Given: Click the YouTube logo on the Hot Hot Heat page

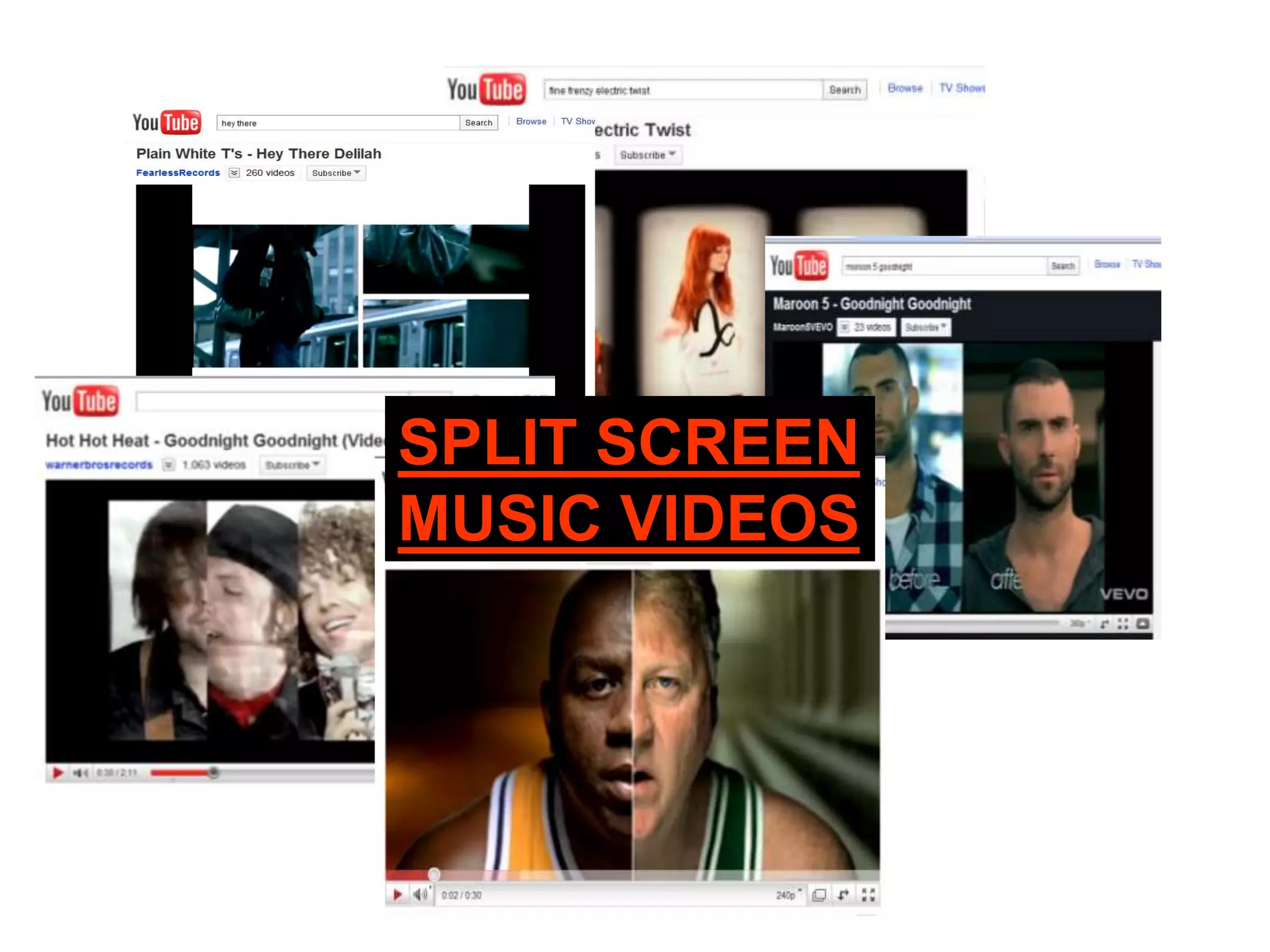Looking at the screenshot, I should click(x=79, y=401).
